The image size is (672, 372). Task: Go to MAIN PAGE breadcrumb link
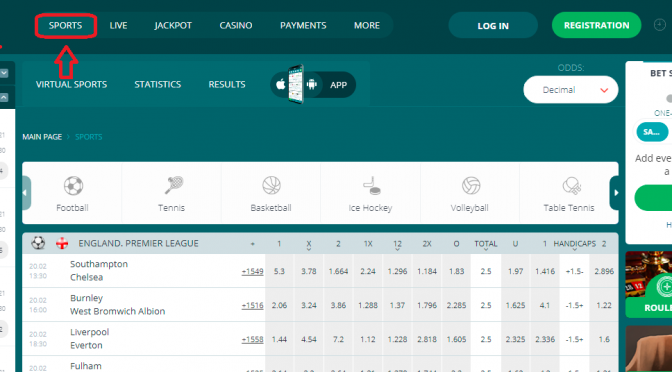pyautogui.click(x=42, y=137)
